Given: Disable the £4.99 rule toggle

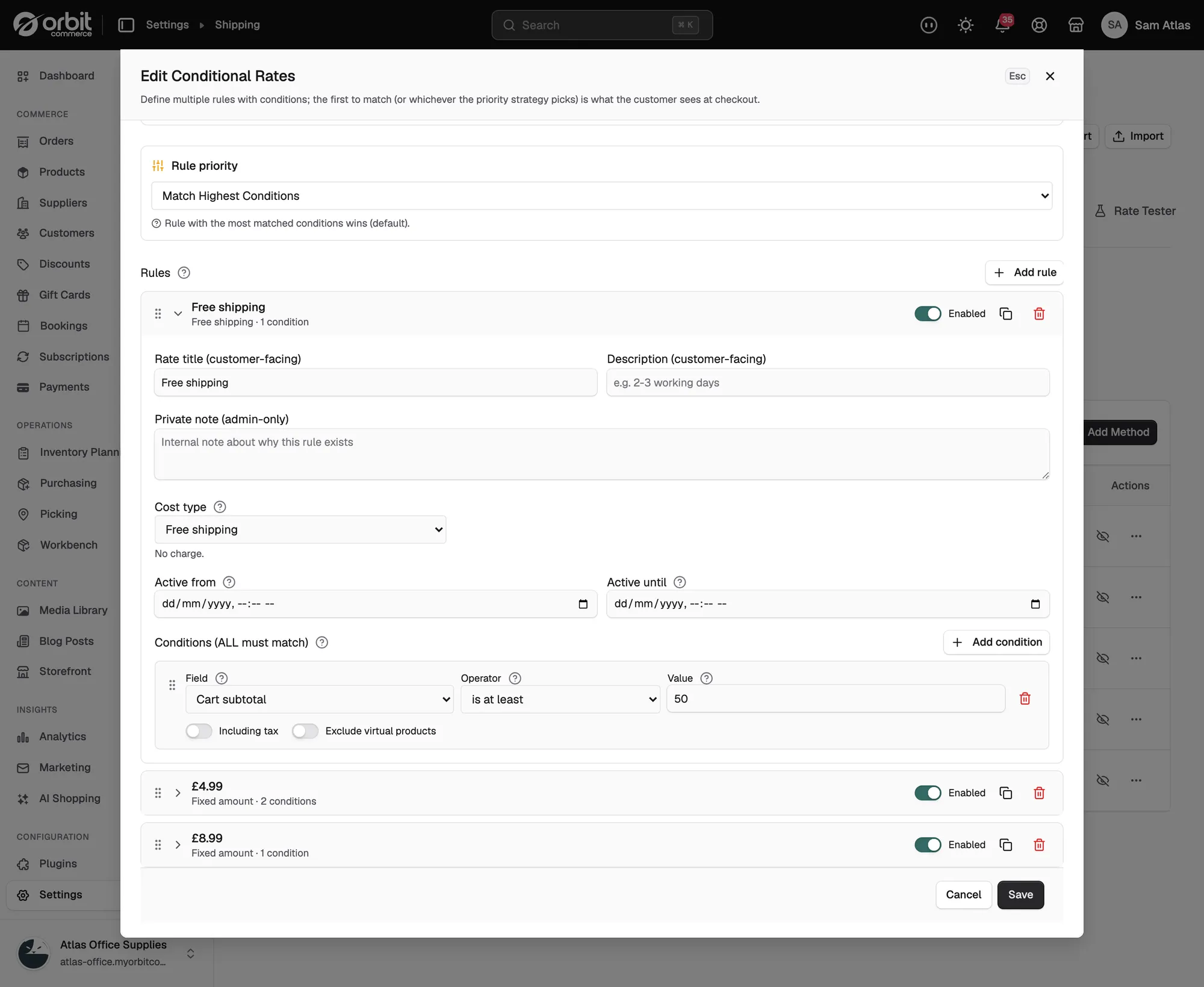Looking at the screenshot, I should click(x=928, y=793).
